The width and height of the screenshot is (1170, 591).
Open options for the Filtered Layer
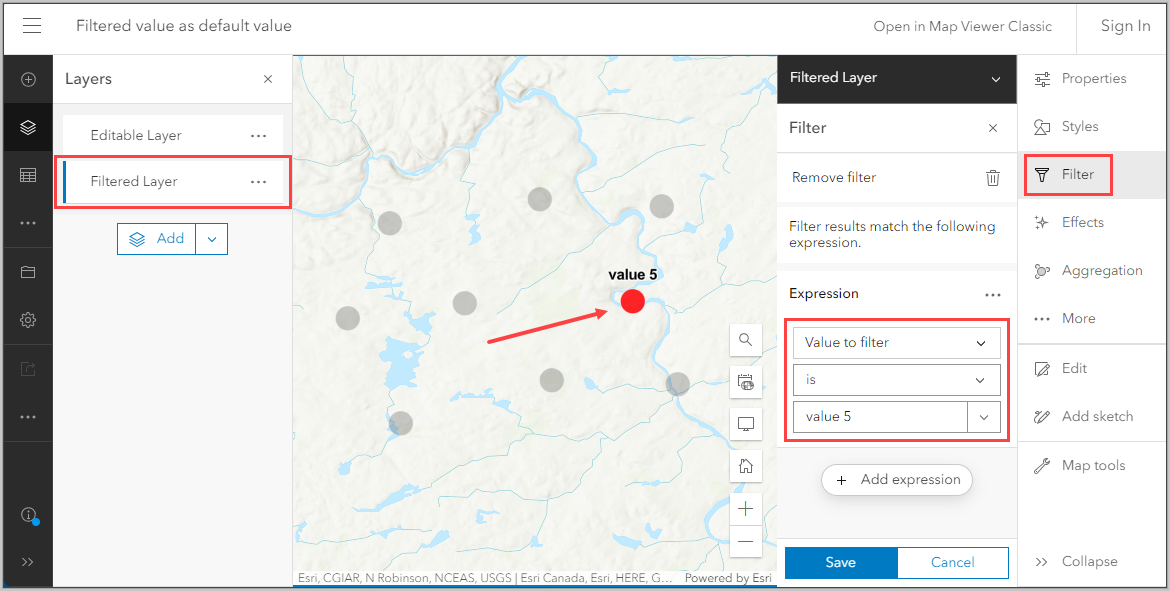pyautogui.click(x=259, y=181)
